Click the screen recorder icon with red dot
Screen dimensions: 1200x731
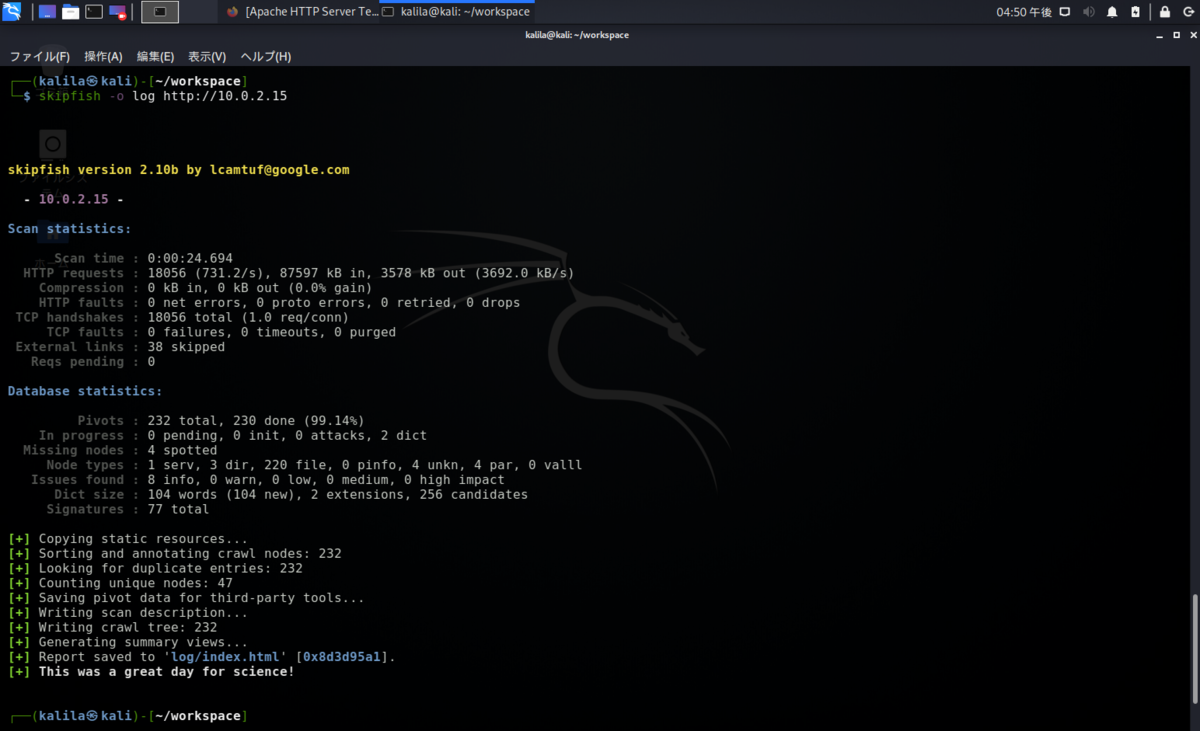pyautogui.click(x=118, y=12)
